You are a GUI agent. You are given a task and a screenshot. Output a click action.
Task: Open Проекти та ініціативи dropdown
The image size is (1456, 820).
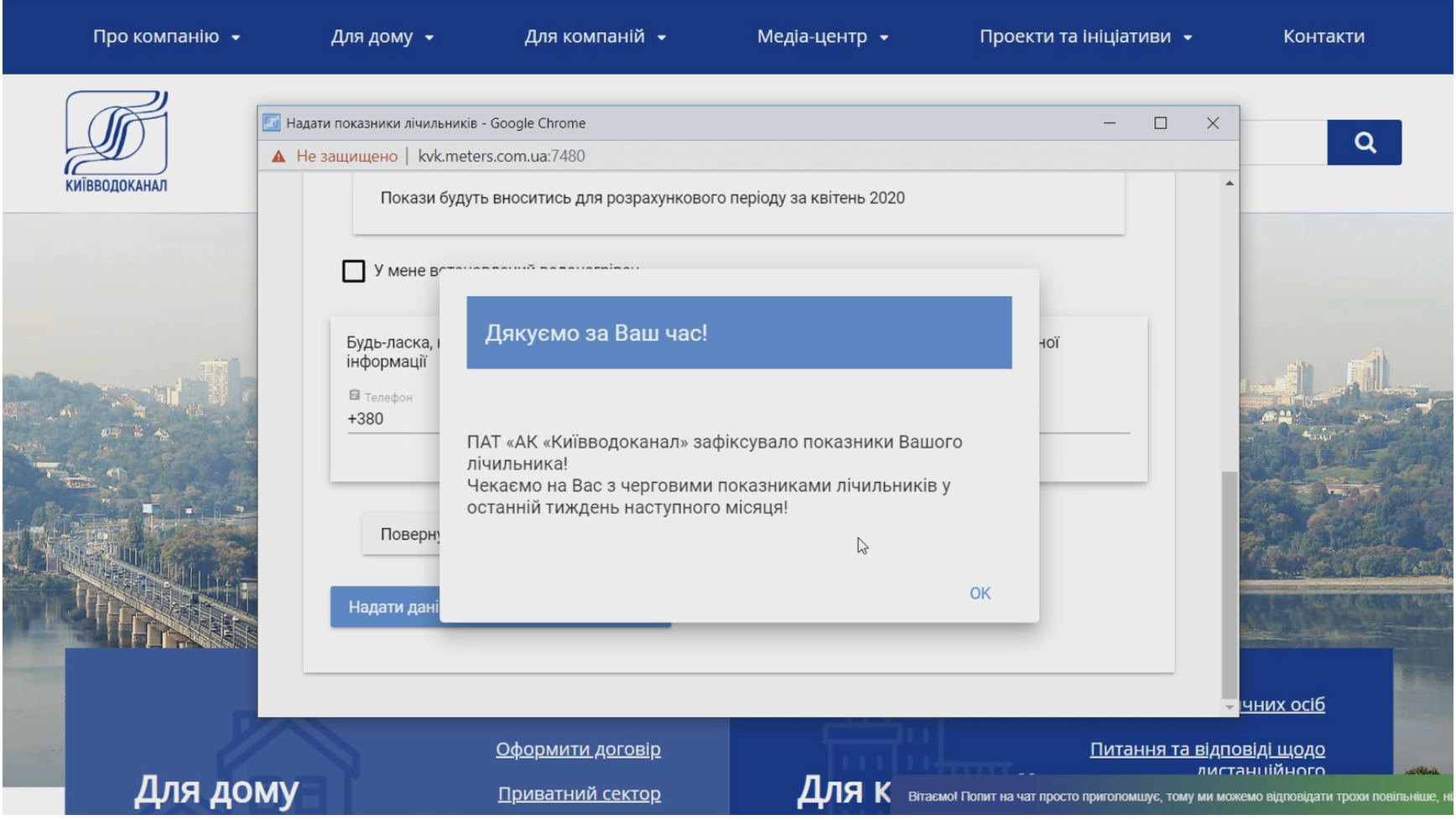pyautogui.click(x=1085, y=37)
